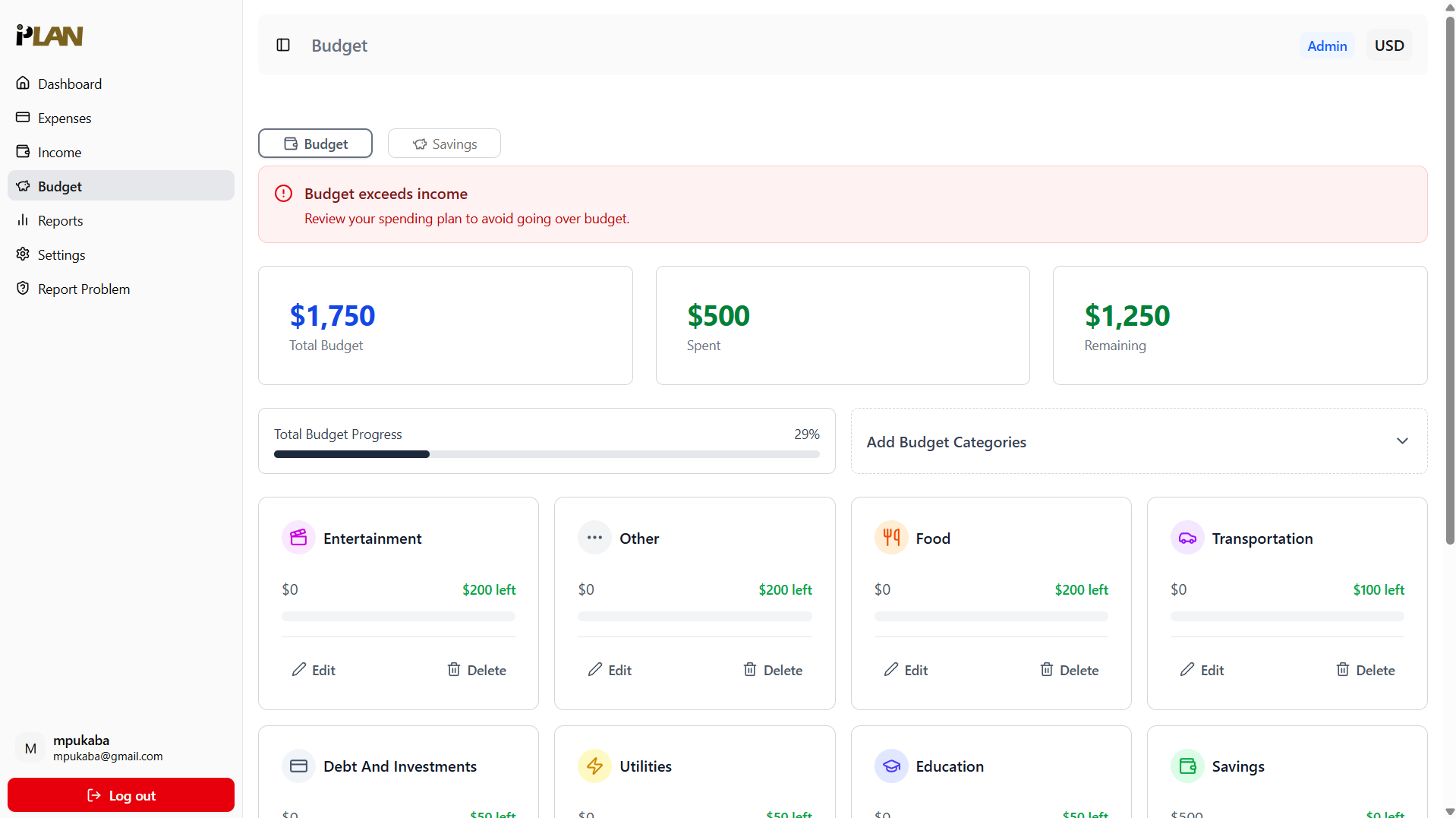This screenshot has height=818, width=1456.
Task: Click the Income wallet icon
Action: click(23, 152)
